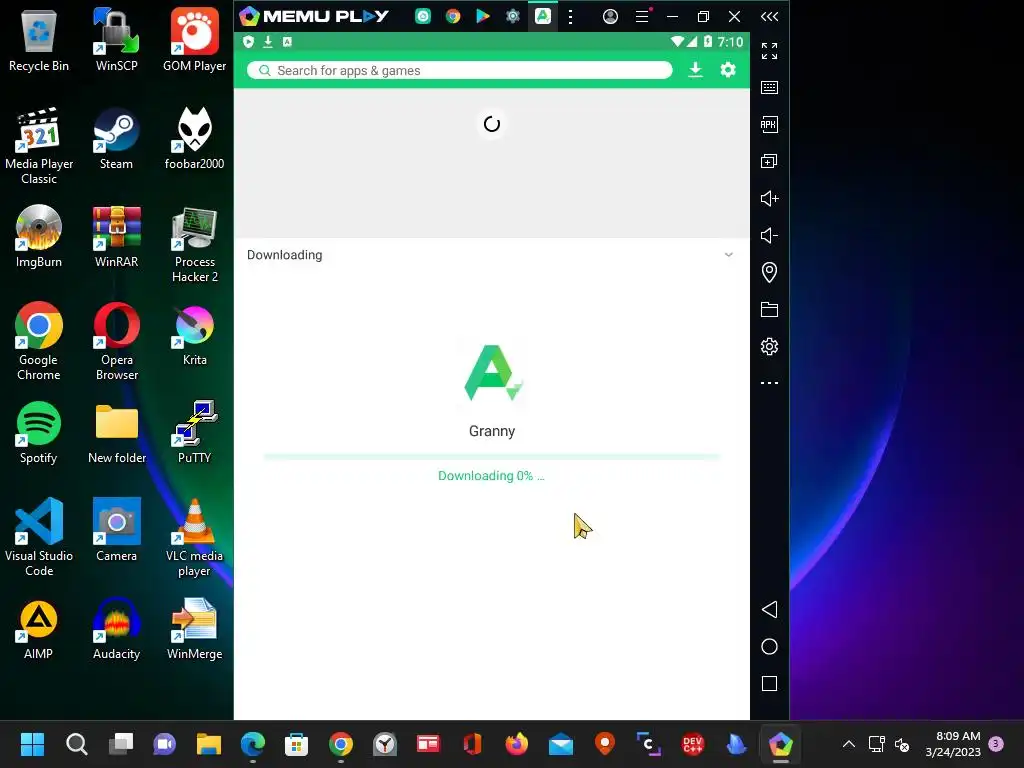Image resolution: width=1024 pixels, height=768 pixels.
Task: Increase volume with sidebar speaker plus
Action: click(x=769, y=199)
